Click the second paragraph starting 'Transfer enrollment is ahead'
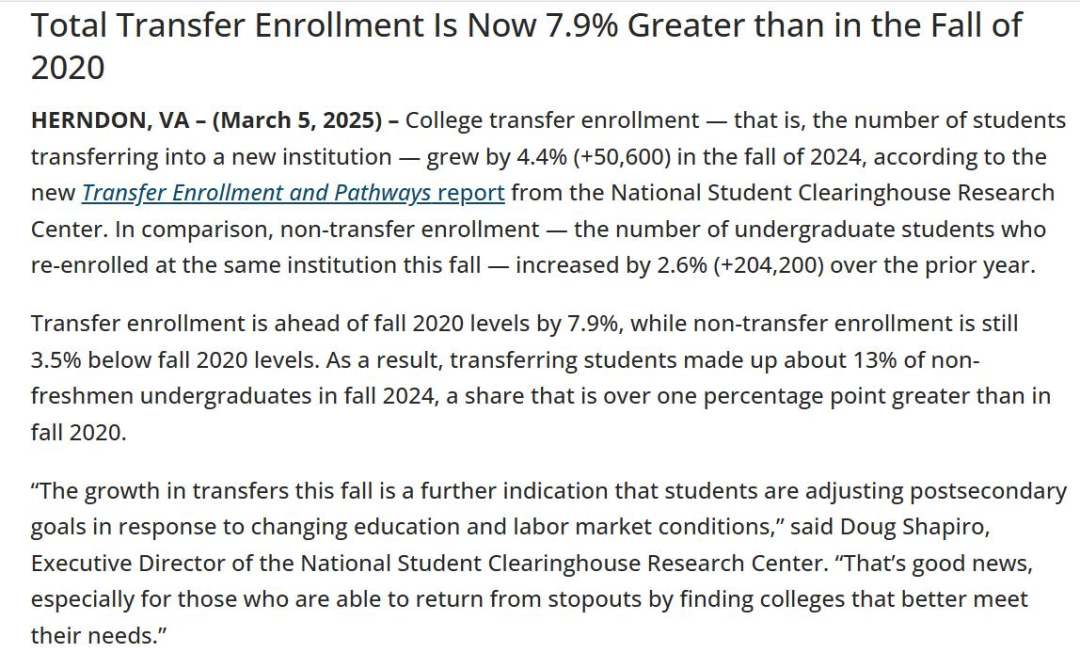Image resolution: width=1080 pixels, height=668 pixels. (541, 378)
